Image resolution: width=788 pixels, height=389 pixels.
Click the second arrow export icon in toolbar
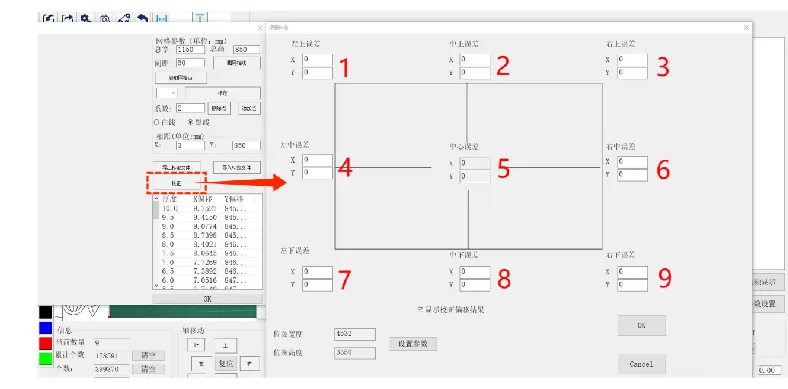click(x=67, y=19)
